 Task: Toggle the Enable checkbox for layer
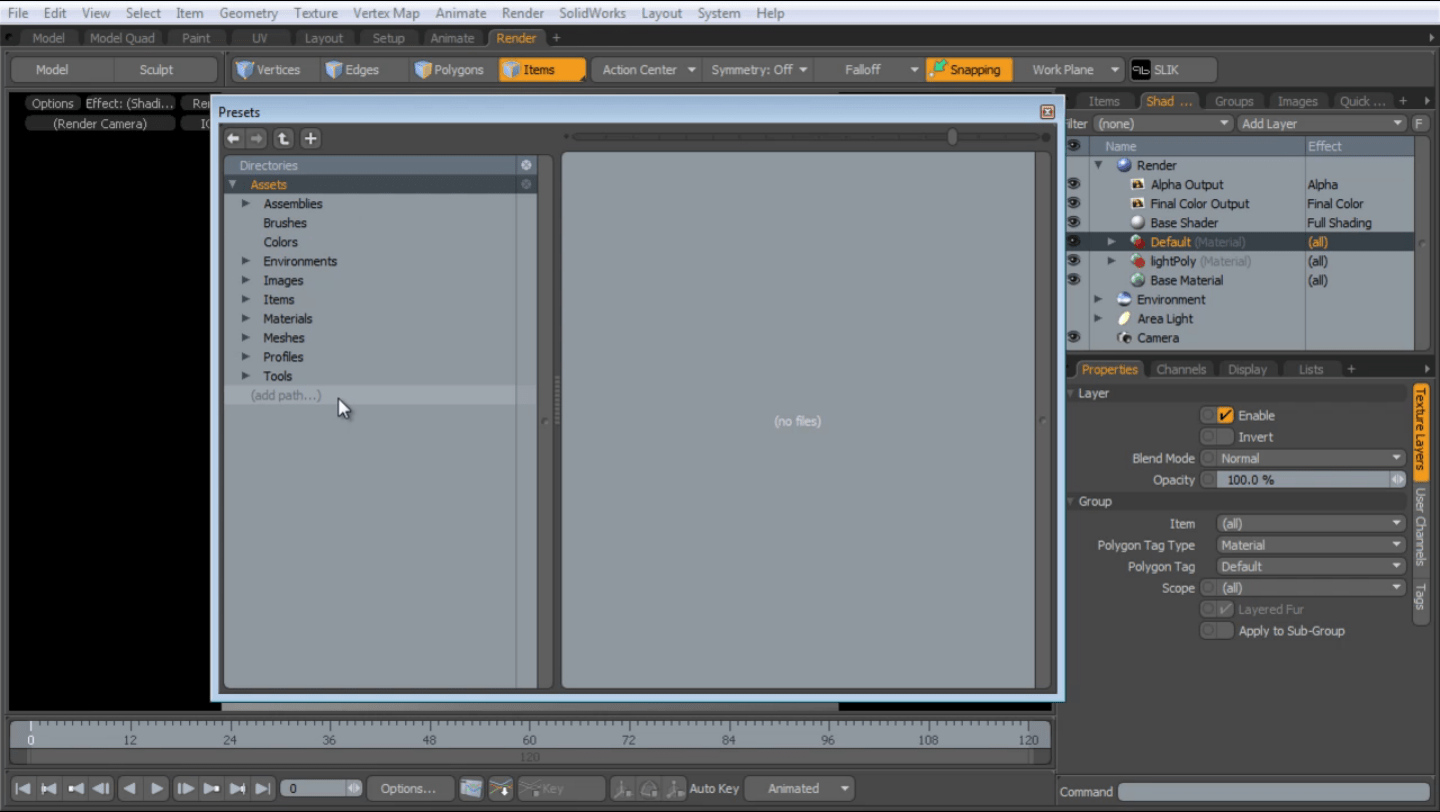[x=1225, y=415]
